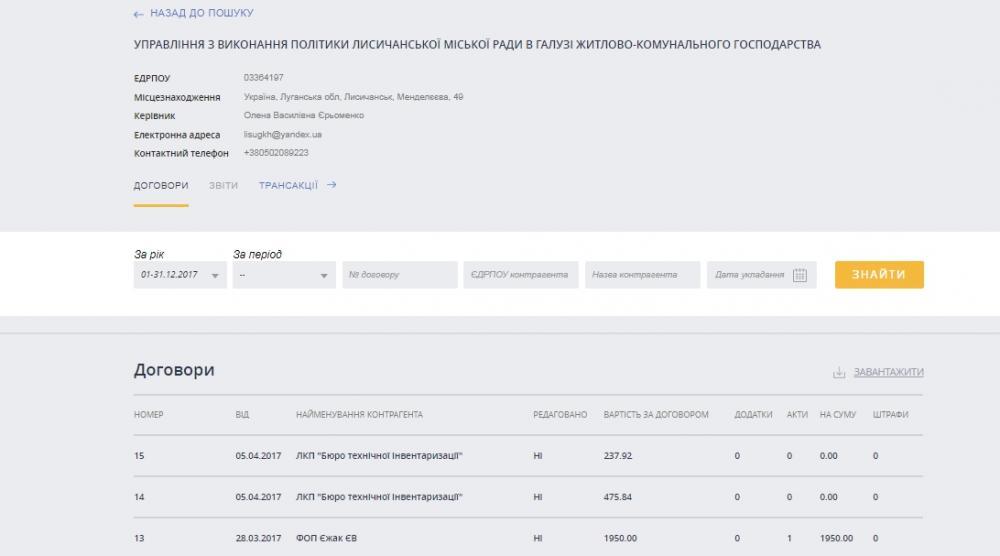The width and height of the screenshot is (1000, 556).
Task: Click the Завантажити download link
Action: (887, 373)
